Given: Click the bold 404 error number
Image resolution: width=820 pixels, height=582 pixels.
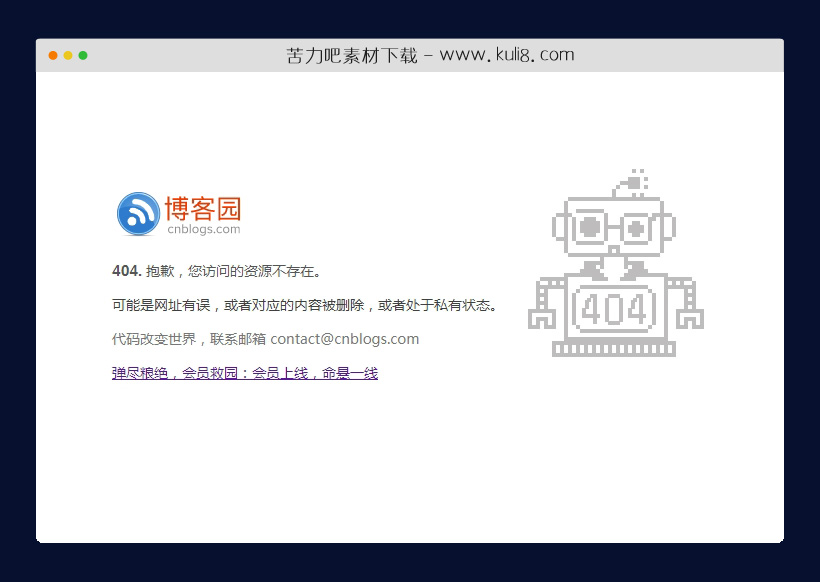Looking at the screenshot, I should pyautogui.click(x=122, y=270).
